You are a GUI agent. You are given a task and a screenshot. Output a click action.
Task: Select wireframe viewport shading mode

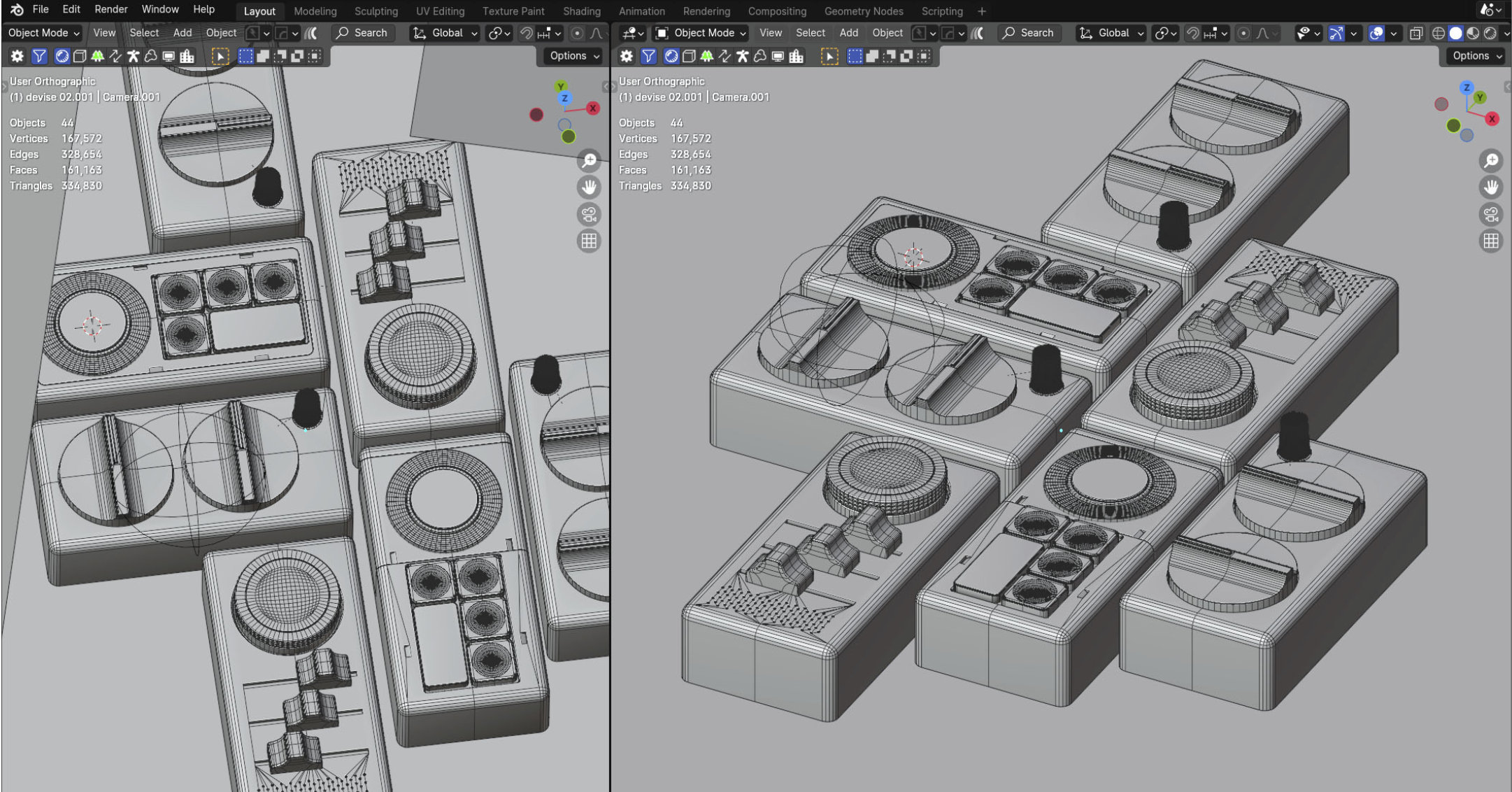(x=1438, y=33)
